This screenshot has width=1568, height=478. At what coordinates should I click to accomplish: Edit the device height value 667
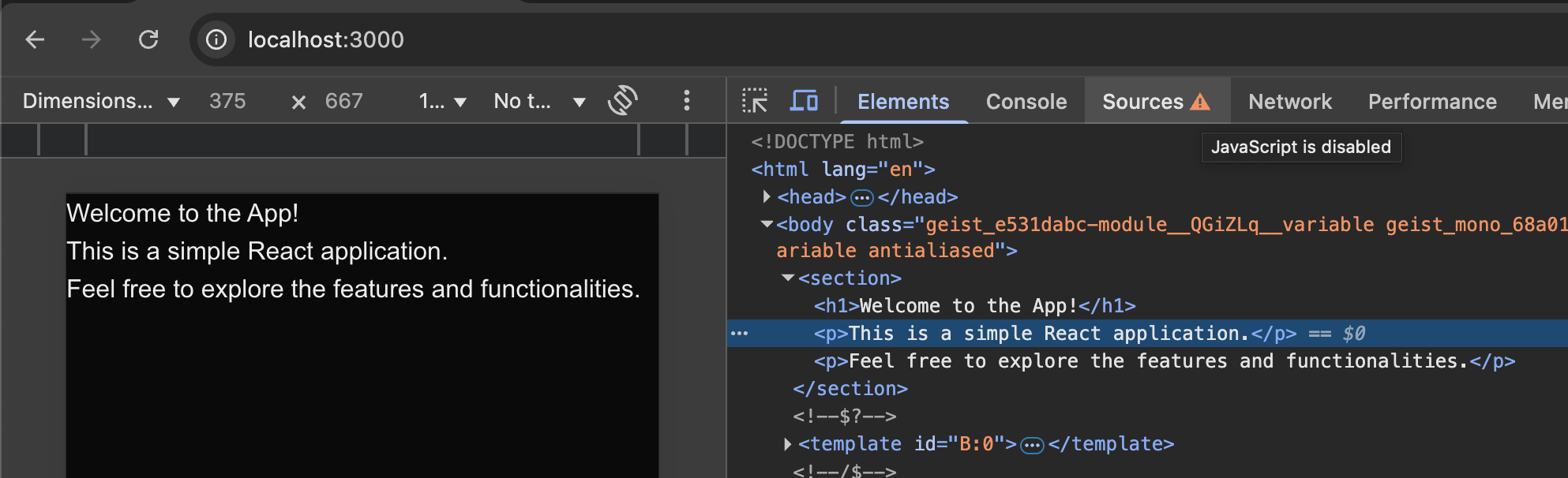(x=344, y=101)
